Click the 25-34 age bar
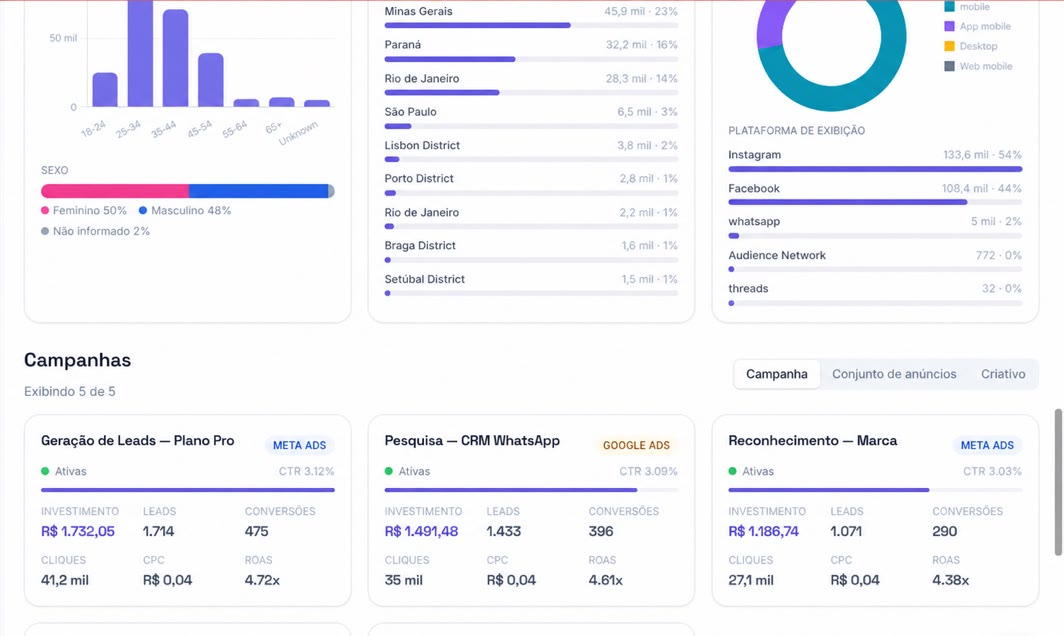Viewport: 1064px width, 636px height. [140, 54]
